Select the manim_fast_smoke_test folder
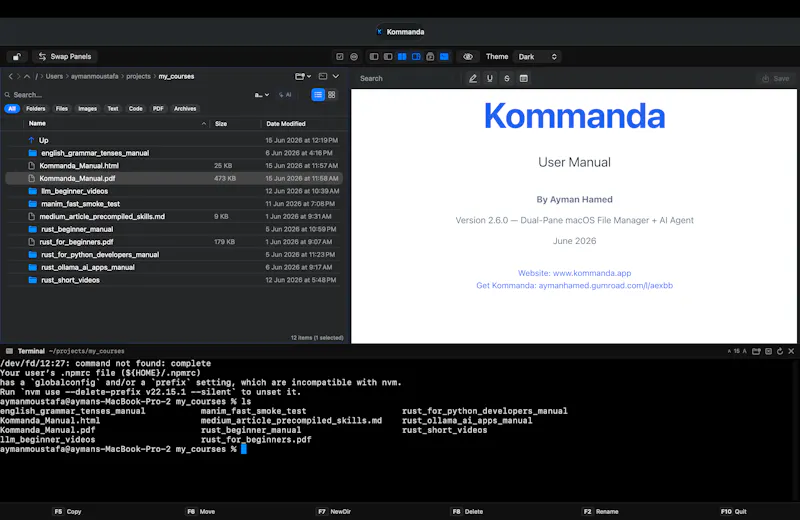This screenshot has height=520, width=800. pyautogui.click(x=173, y=204)
